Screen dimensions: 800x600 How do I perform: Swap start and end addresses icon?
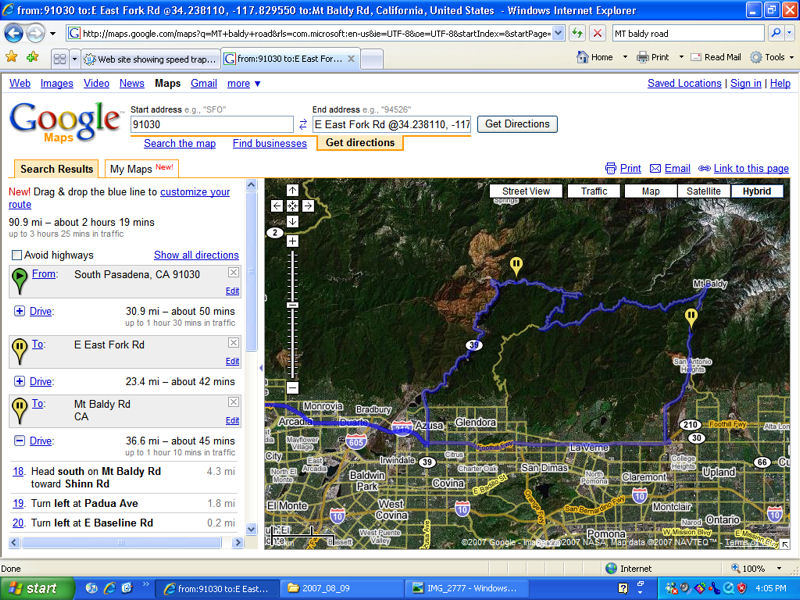point(303,124)
